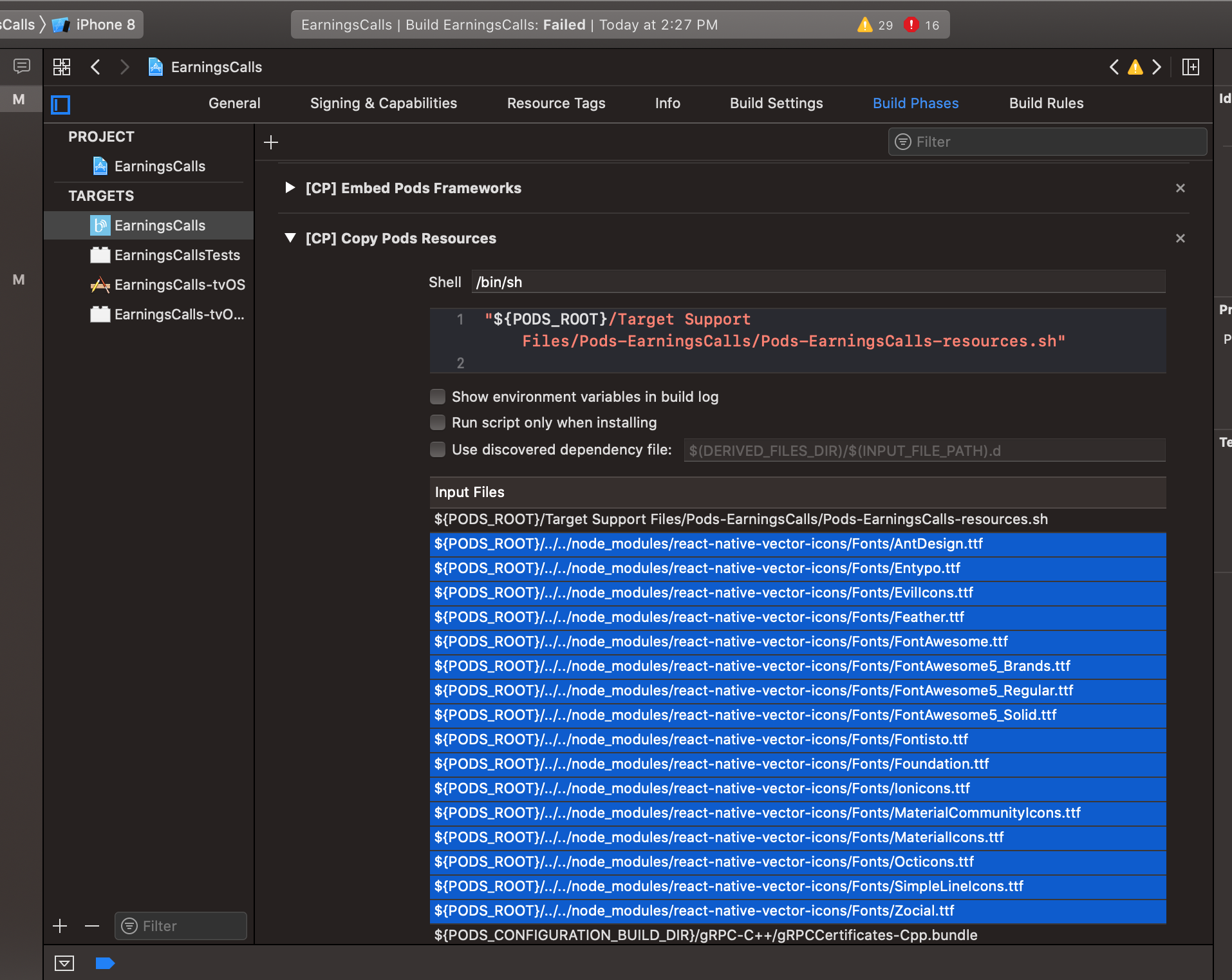Collapse the Copy Pods Resources phase
The image size is (1232, 980).
tap(290, 238)
